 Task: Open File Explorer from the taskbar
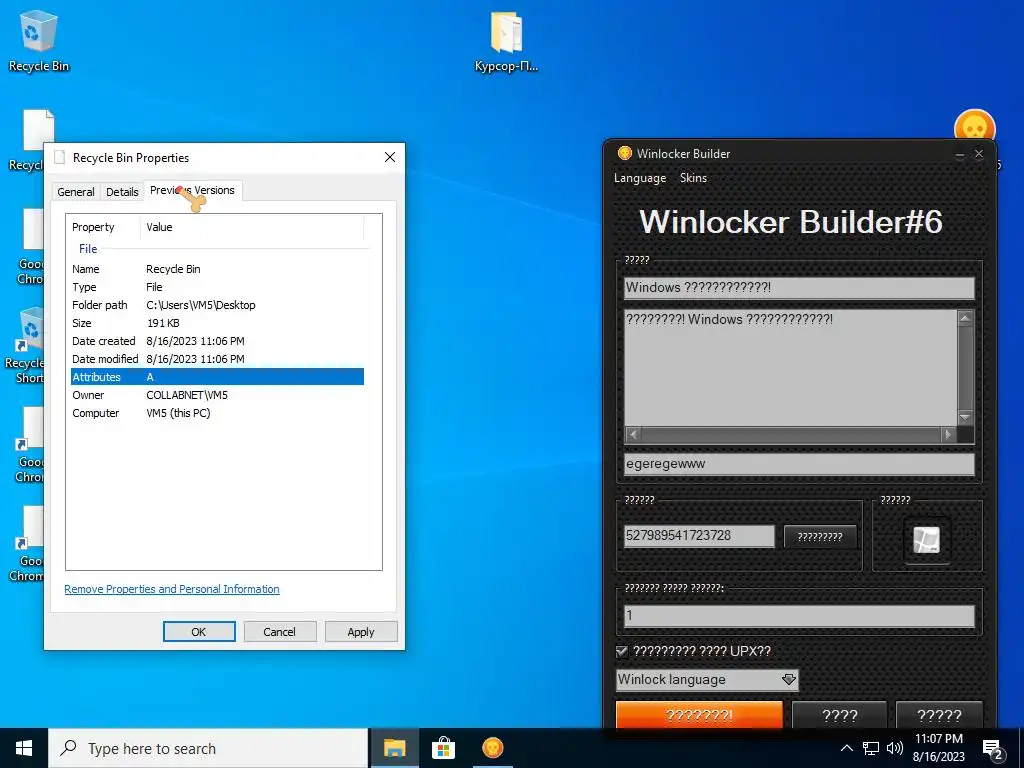(x=394, y=748)
